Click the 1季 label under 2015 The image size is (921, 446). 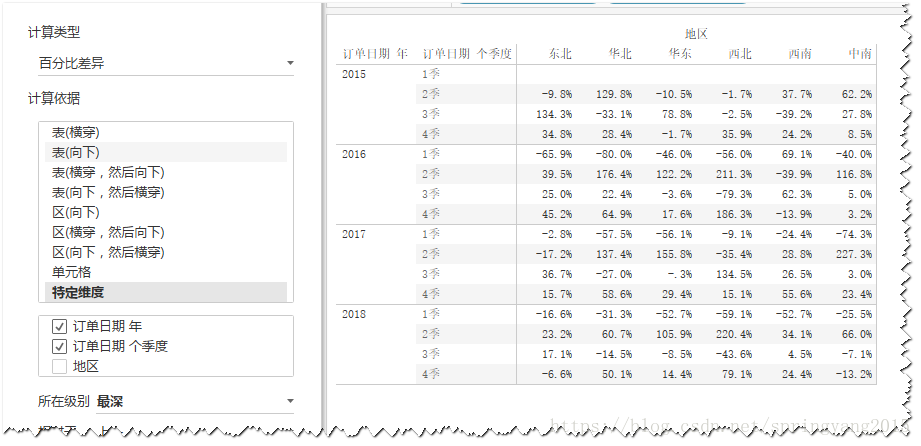[x=431, y=74]
